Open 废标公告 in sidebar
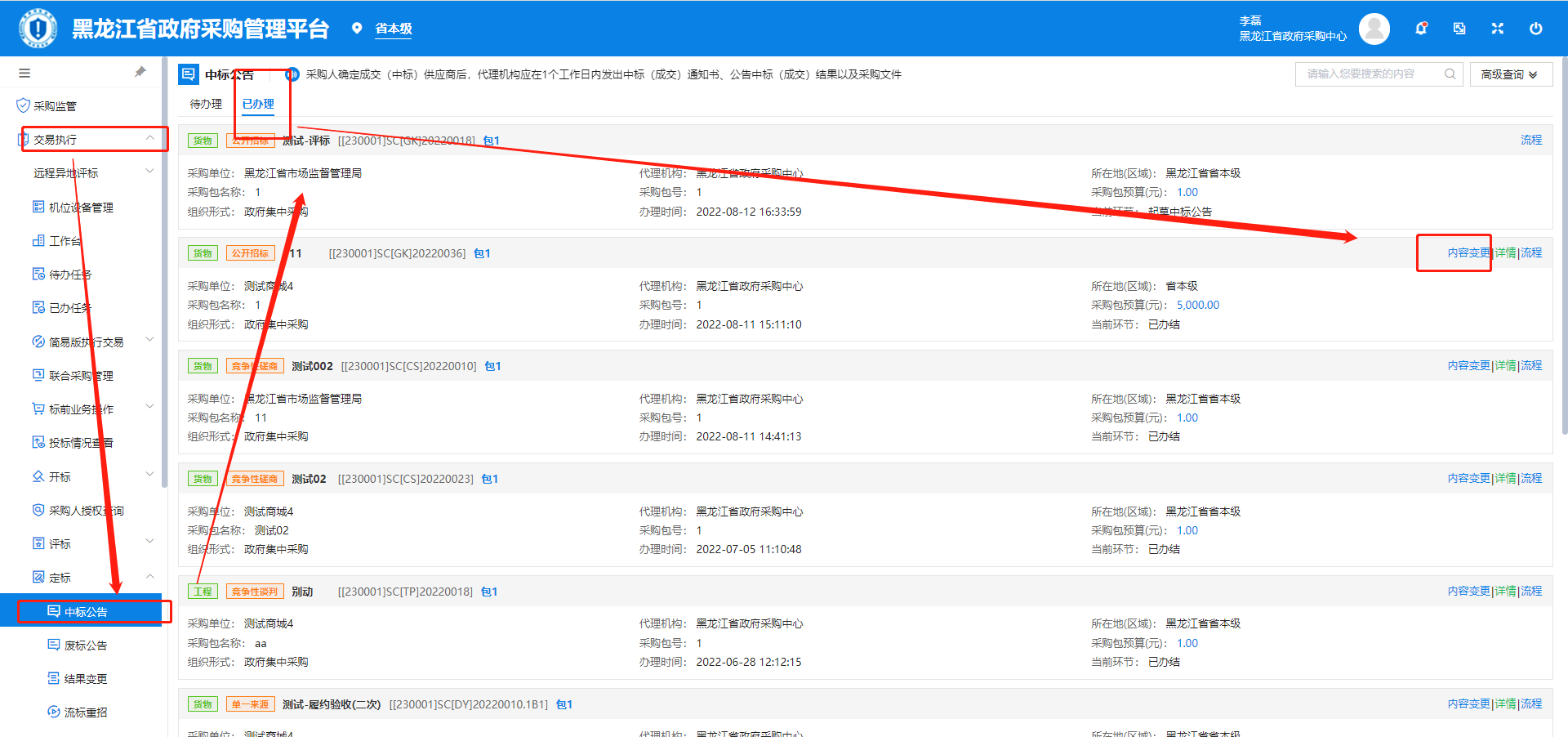The width and height of the screenshot is (1568, 737). [x=86, y=645]
